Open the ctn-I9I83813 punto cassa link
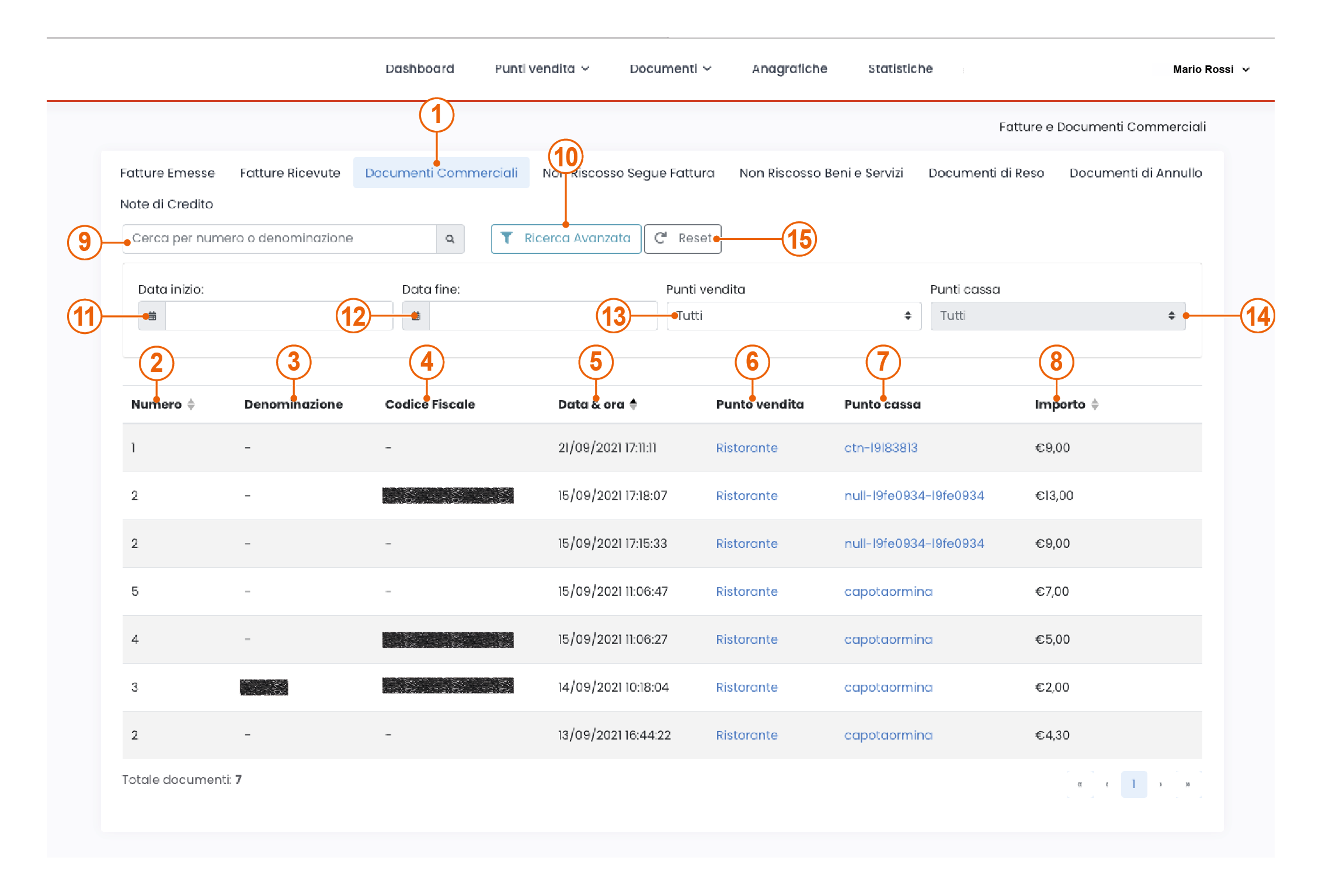This screenshot has width=1322, height=896. [881, 448]
